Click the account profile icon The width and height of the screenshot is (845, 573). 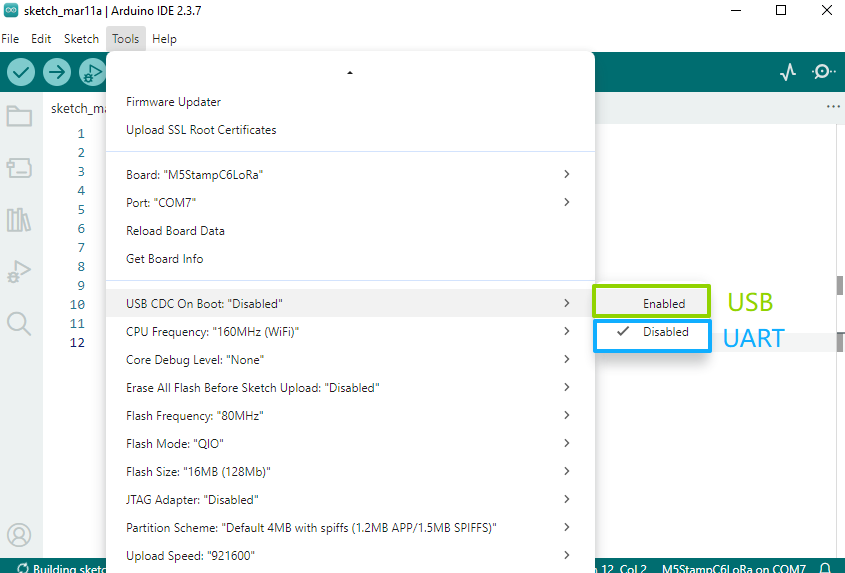tap(19, 535)
